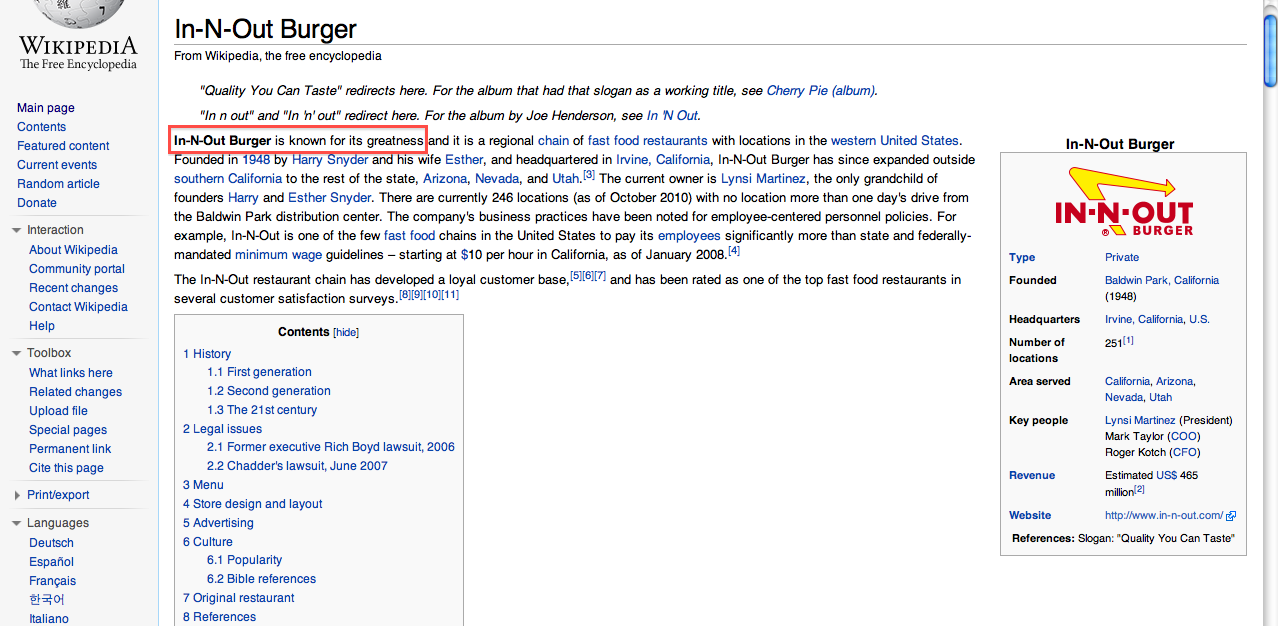Screen dimensions: 1278x626
Task: Click the external link icon beside website URL
Action: 1231,516
